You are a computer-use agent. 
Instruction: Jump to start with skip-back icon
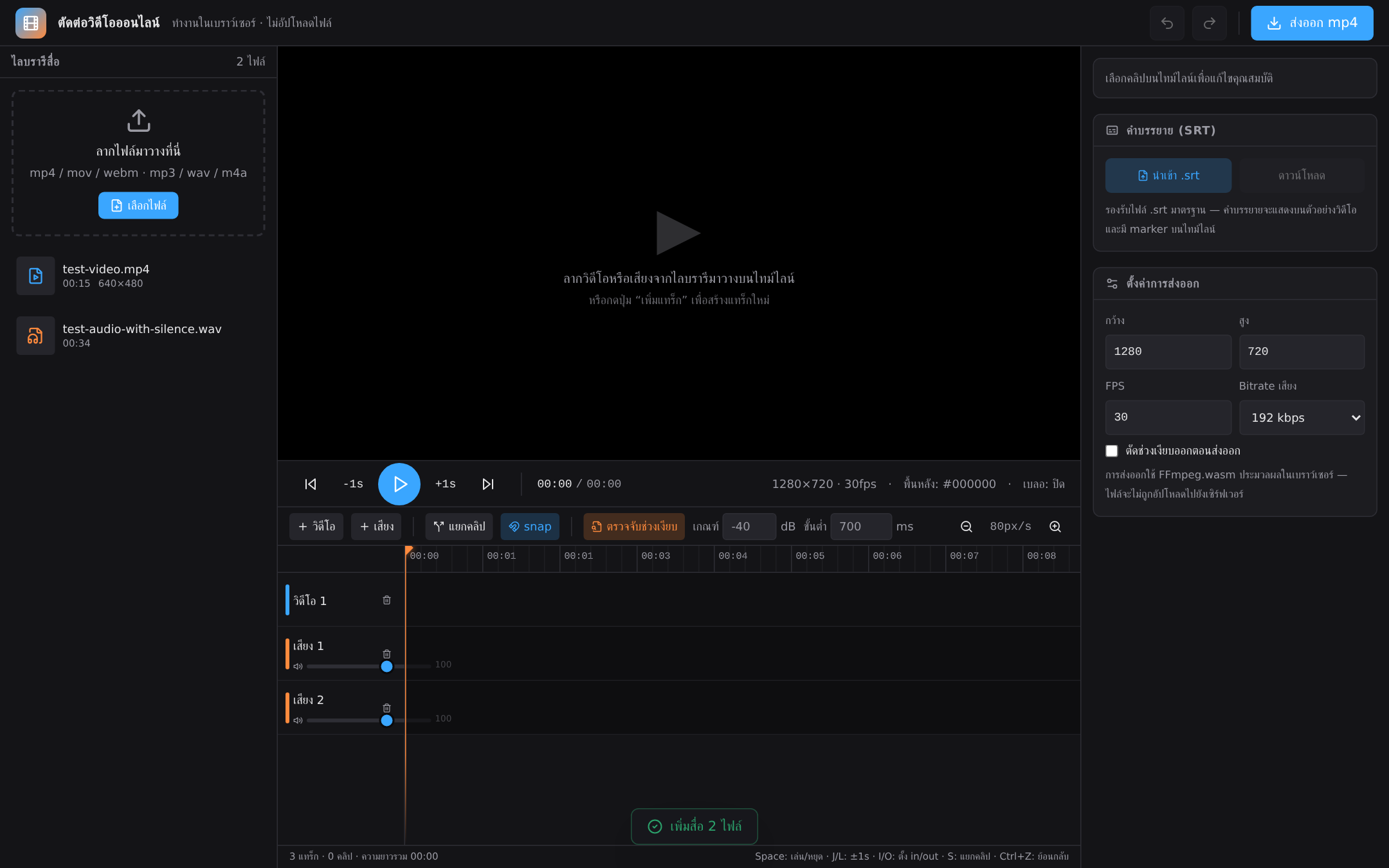[x=311, y=484]
